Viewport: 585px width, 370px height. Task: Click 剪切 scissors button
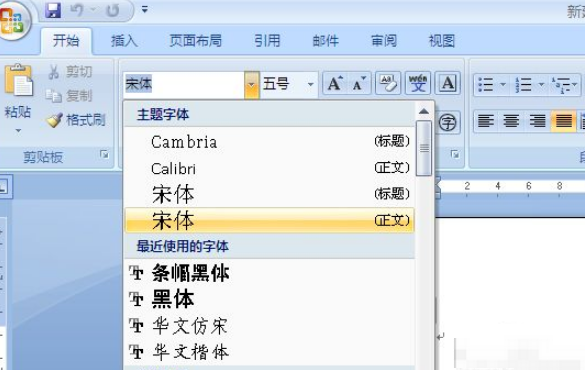click(x=70, y=72)
